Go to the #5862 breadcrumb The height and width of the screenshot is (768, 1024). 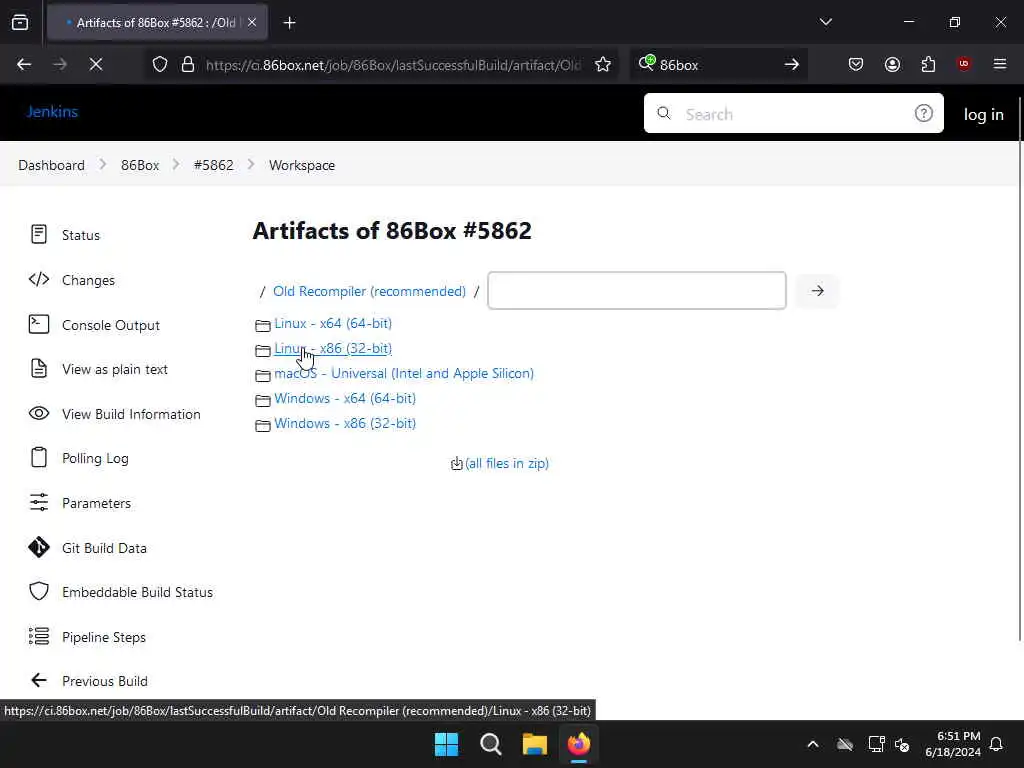(x=214, y=165)
